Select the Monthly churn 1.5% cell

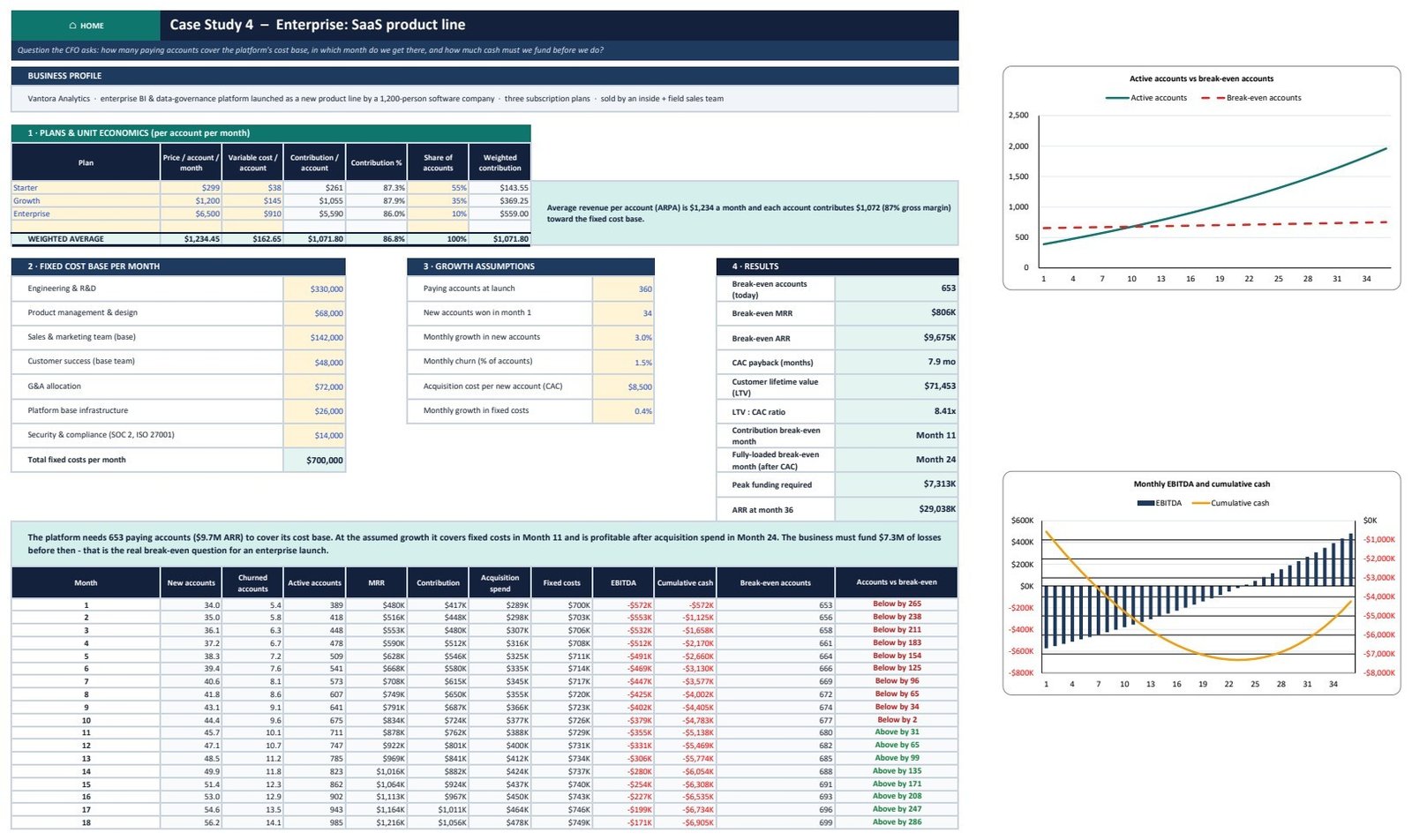pyautogui.click(x=623, y=363)
